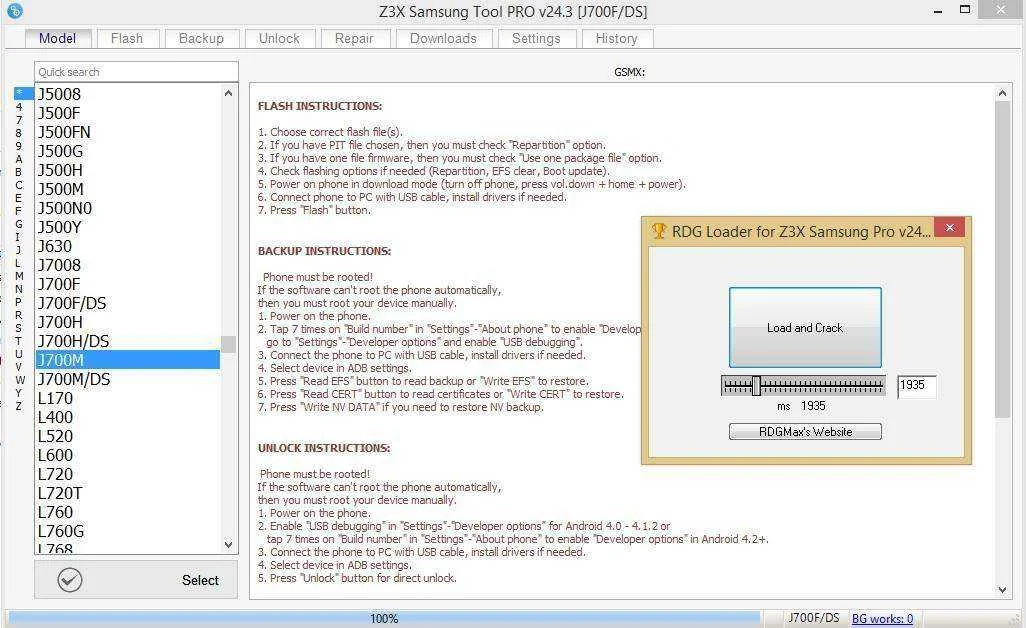This screenshot has width=1026, height=628.
Task: Jump to letter Z in index
Action: pyautogui.click(x=19, y=406)
